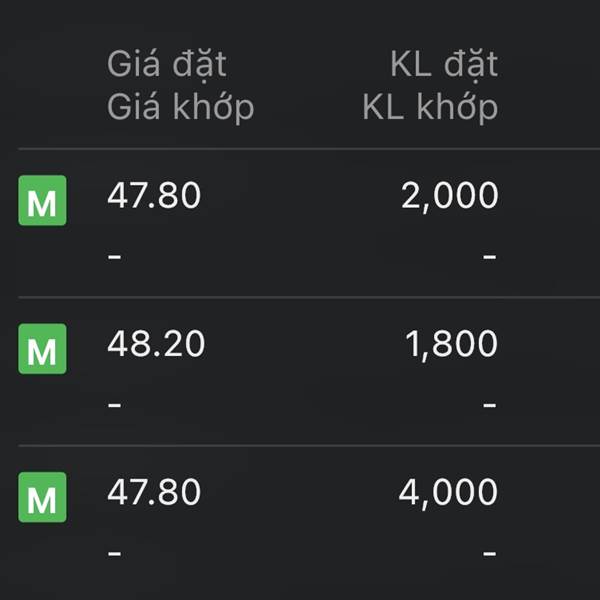The height and width of the screenshot is (600, 600).
Task: Click the matched volume dash under 2,000
Action: point(489,257)
